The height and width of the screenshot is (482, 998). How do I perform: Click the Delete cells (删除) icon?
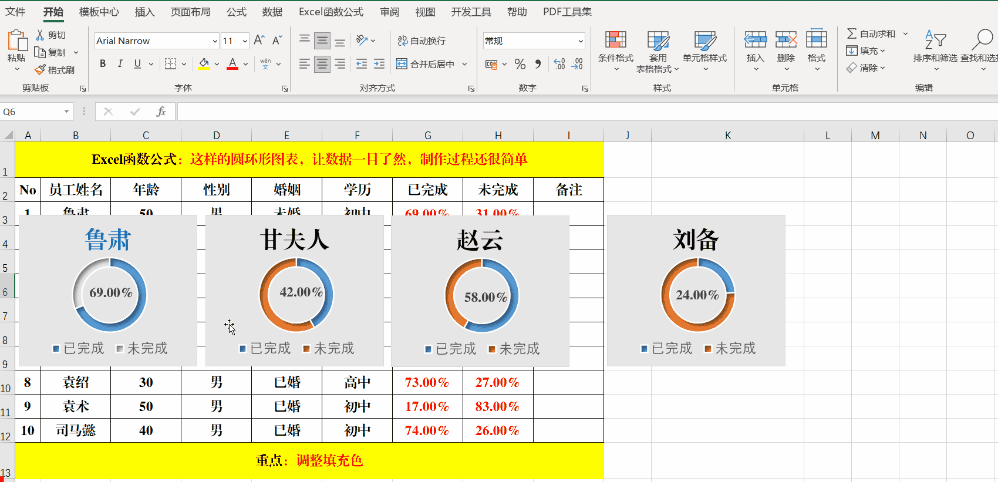[786, 39]
